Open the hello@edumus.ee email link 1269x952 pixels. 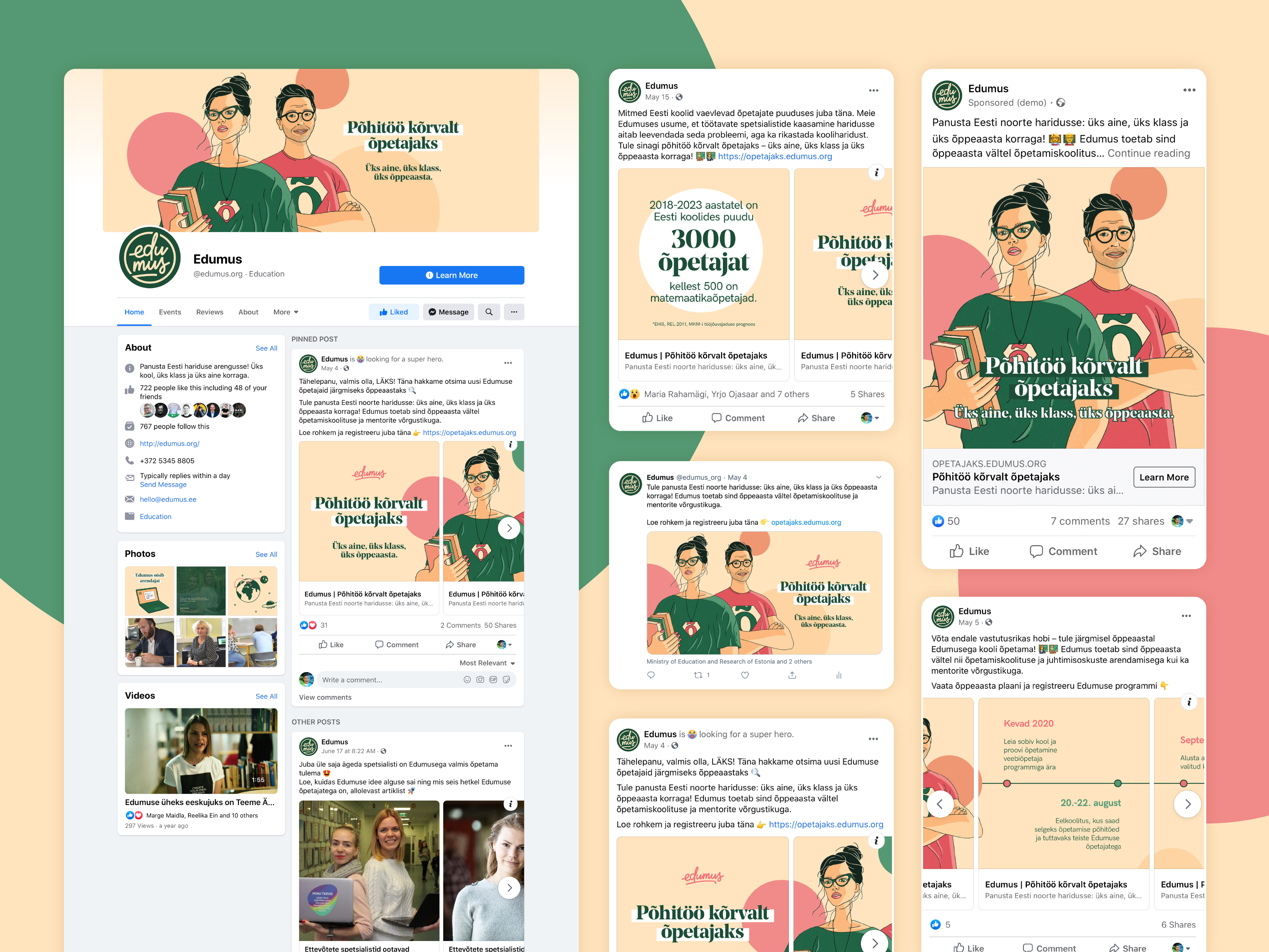point(167,499)
